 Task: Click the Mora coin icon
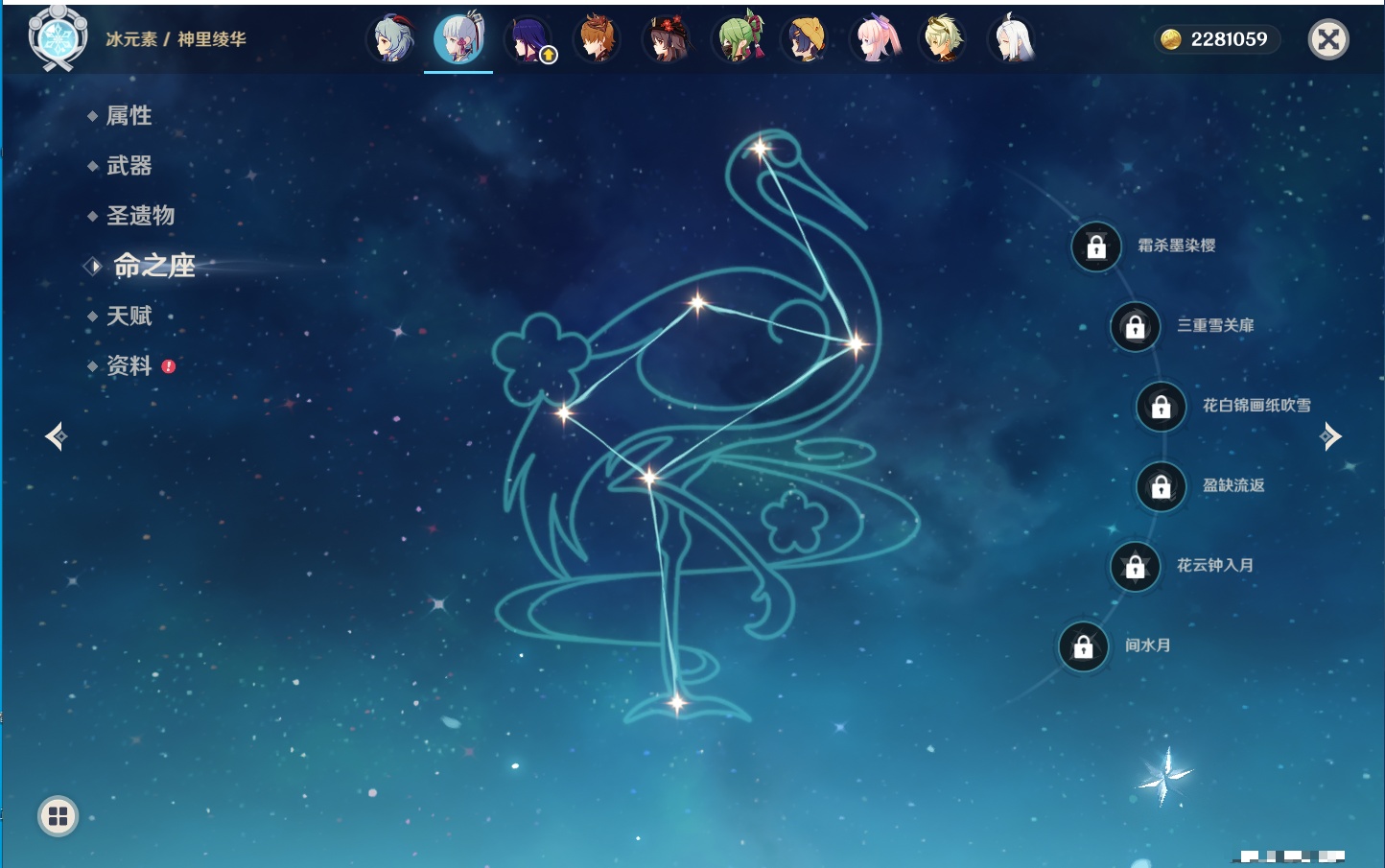1170,39
